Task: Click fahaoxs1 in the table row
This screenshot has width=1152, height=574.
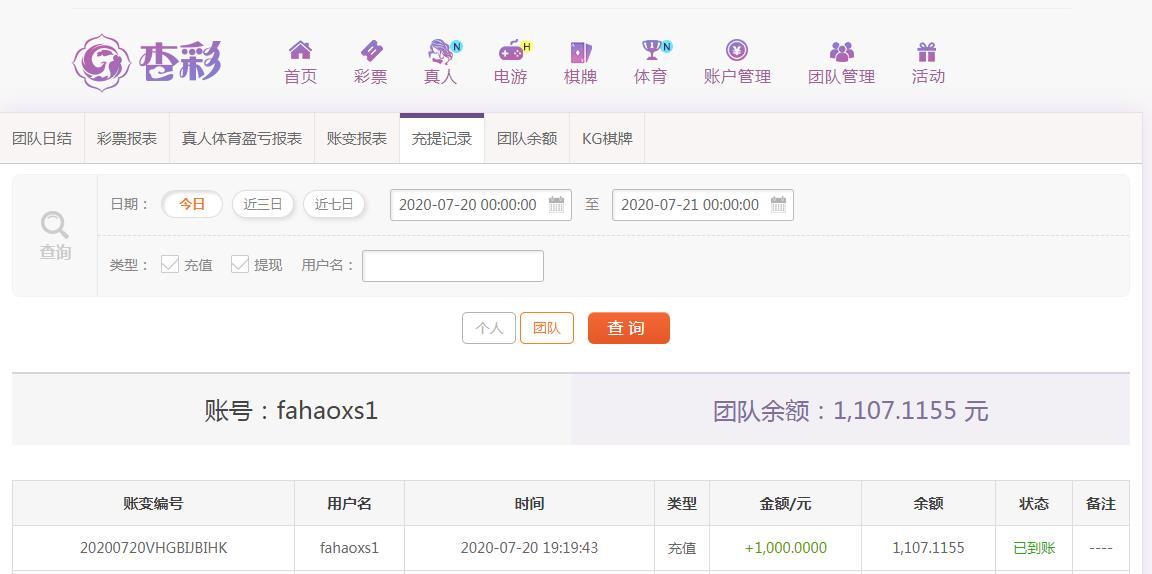Action: (x=349, y=548)
